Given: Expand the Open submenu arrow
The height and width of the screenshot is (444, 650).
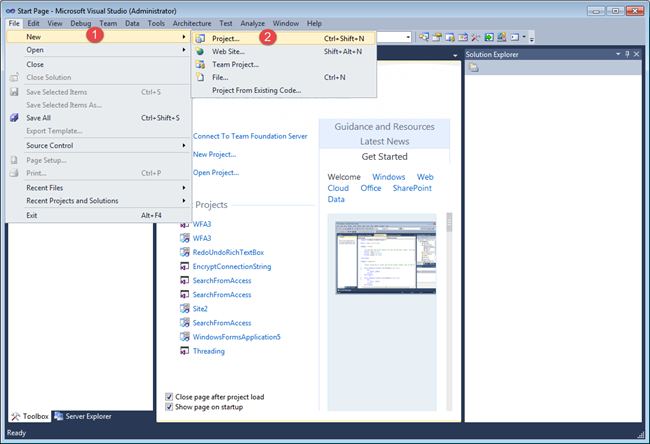Looking at the screenshot, I should 184,50.
